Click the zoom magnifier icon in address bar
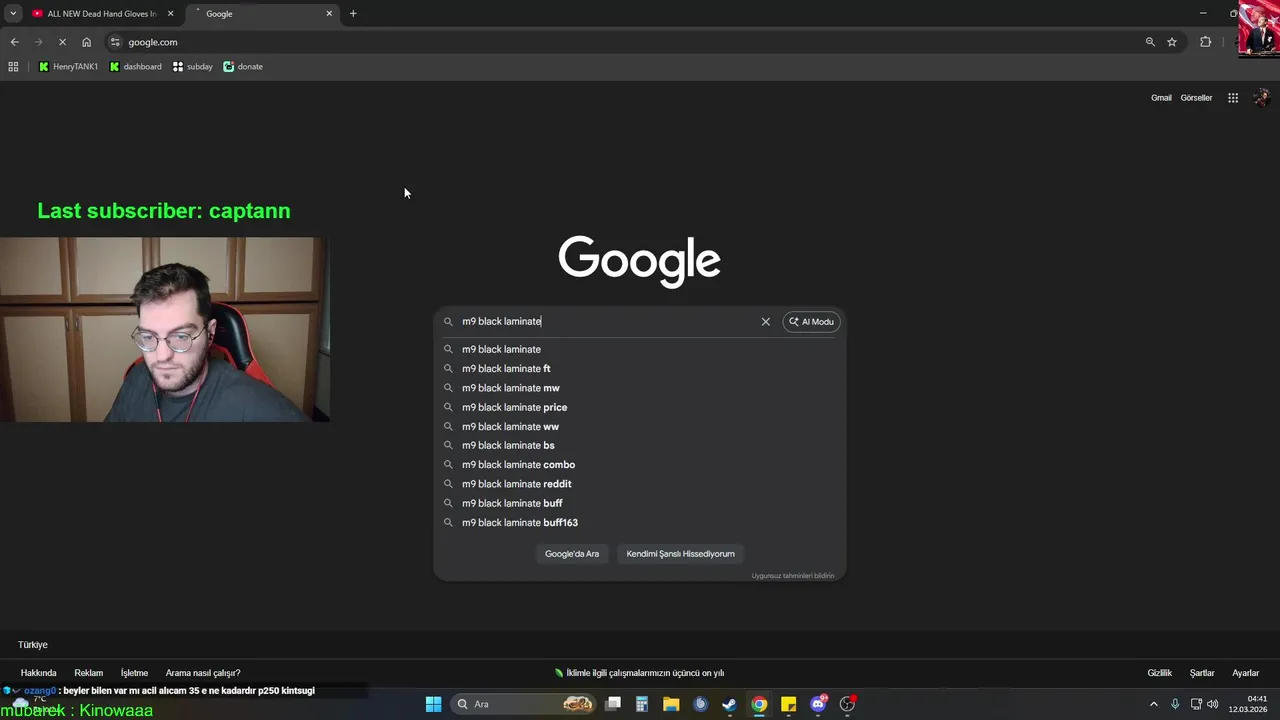The image size is (1280, 720). tap(1150, 42)
